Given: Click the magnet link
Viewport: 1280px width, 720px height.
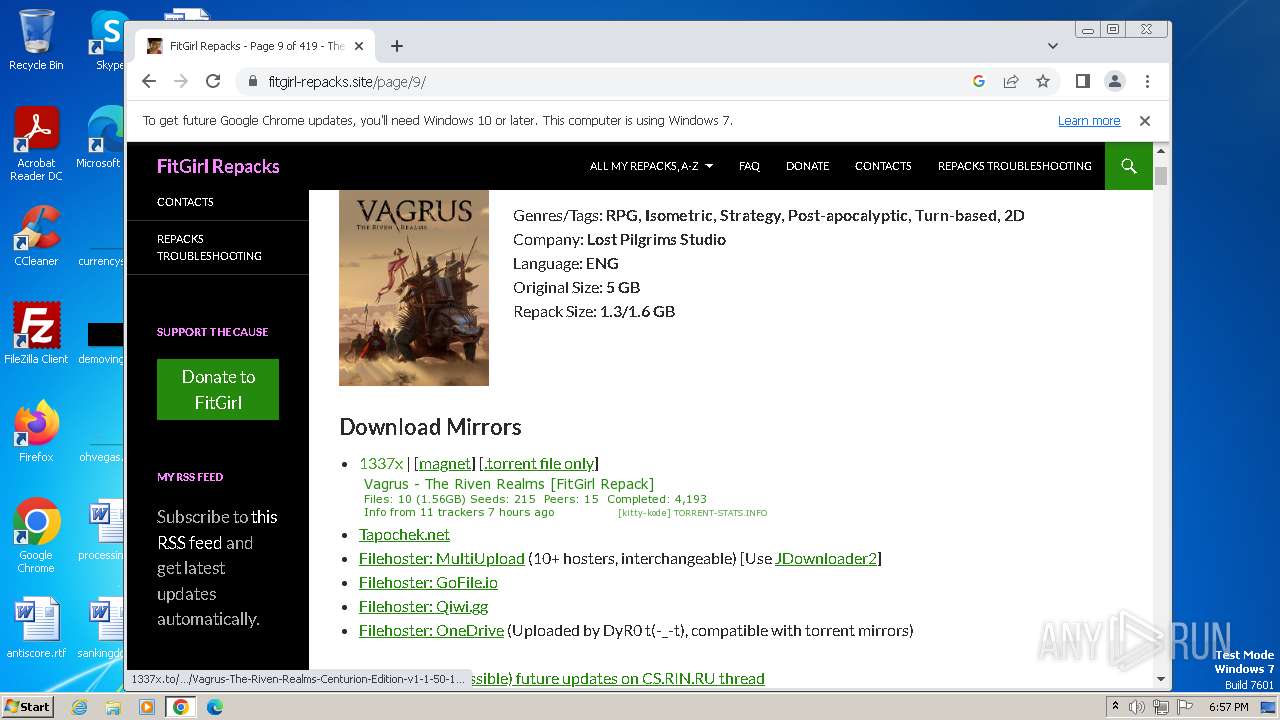Looking at the screenshot, I should coord(445,463).
